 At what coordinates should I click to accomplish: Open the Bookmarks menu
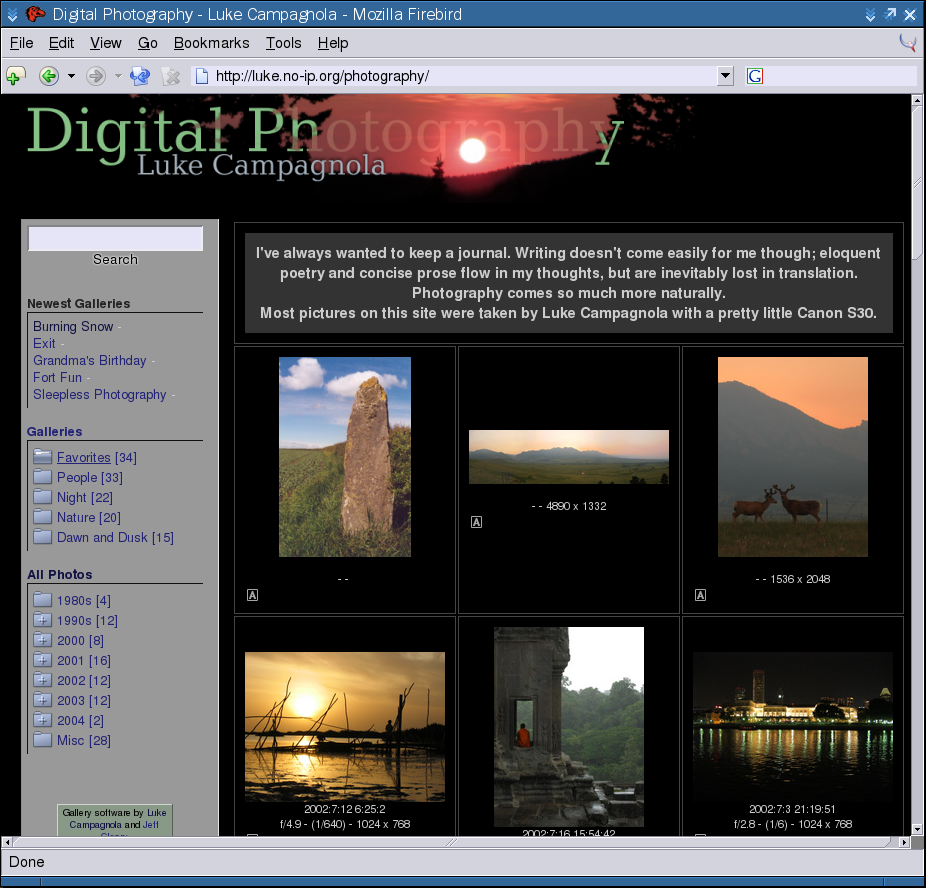[x=211, y=43]
